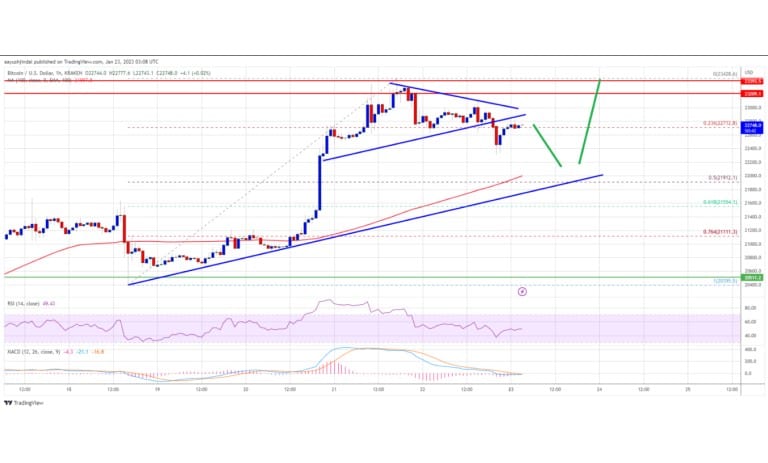Click the lower red resistance price tag
This screenshot has width=768, height=463.
[753, 93]
